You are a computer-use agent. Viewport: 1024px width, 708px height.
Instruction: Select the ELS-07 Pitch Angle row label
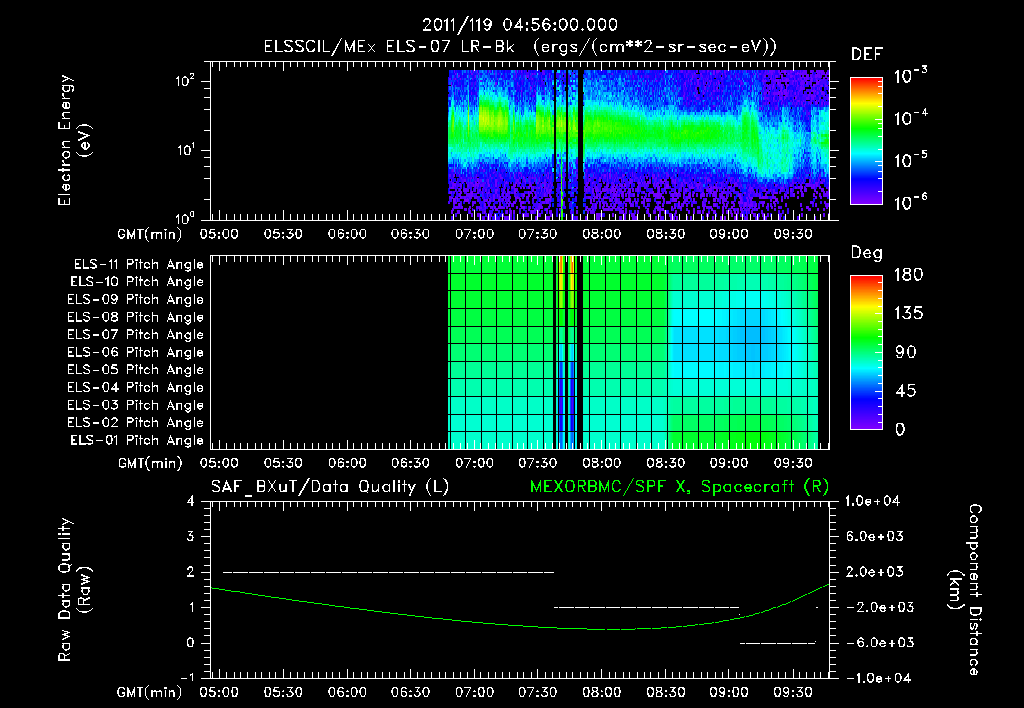pyautogui.click(x=136, y=334)
